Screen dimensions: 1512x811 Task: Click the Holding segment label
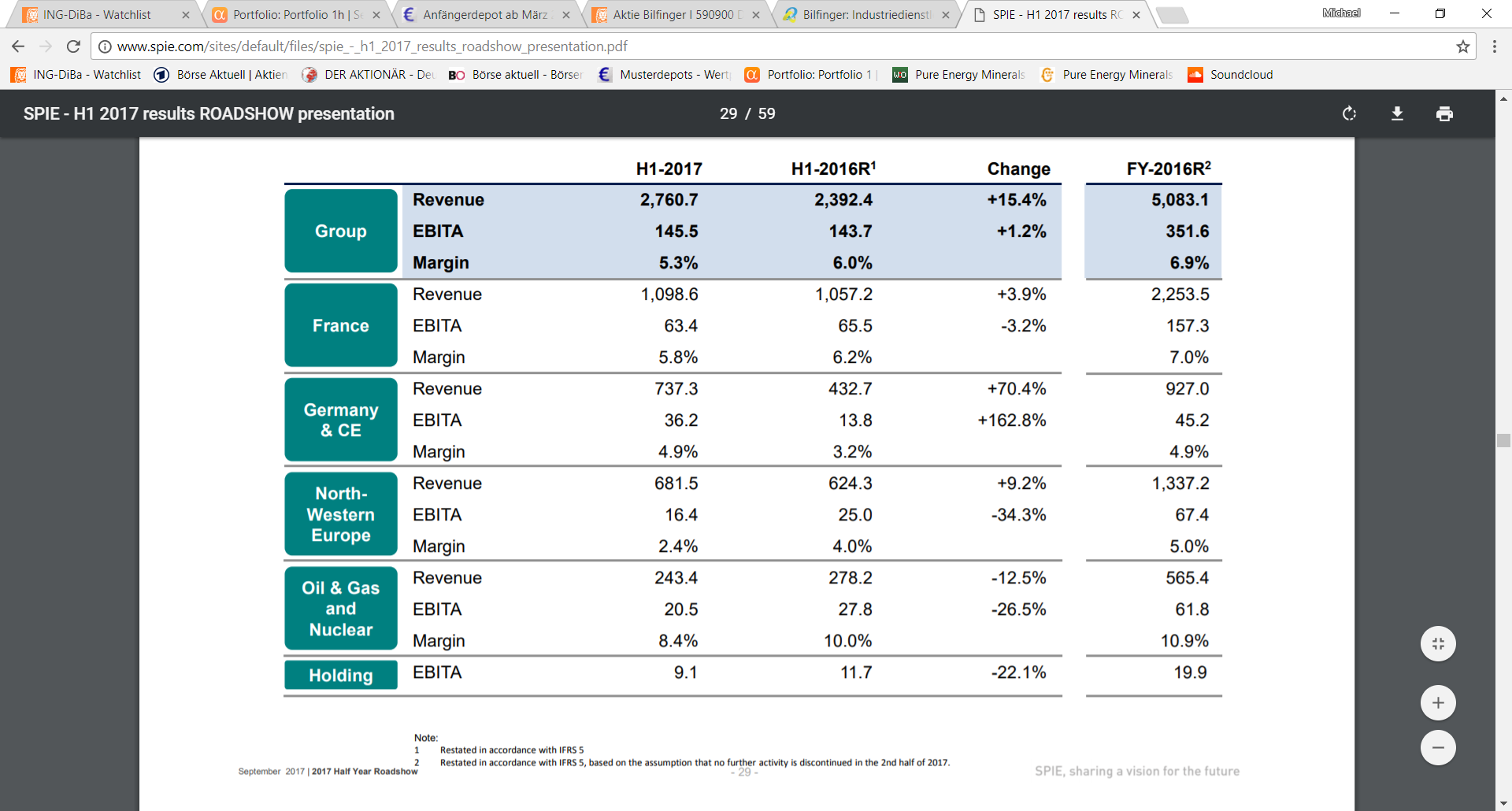coord(341,675)
